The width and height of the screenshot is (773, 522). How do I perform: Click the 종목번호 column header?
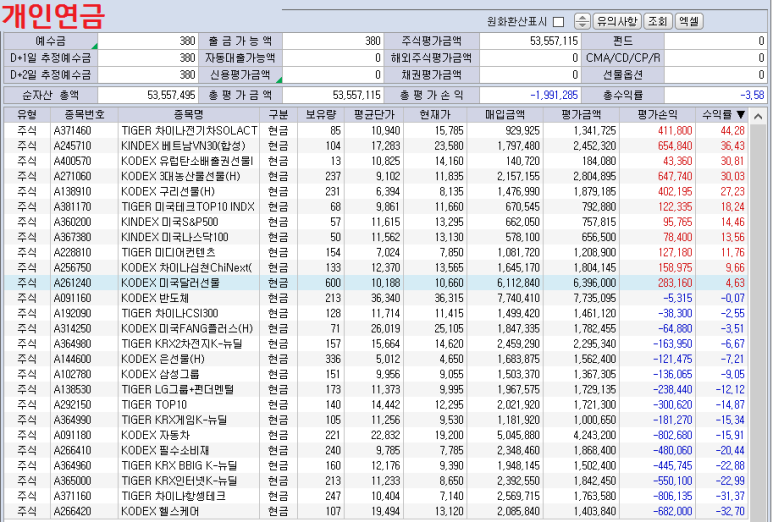[84, 115]
